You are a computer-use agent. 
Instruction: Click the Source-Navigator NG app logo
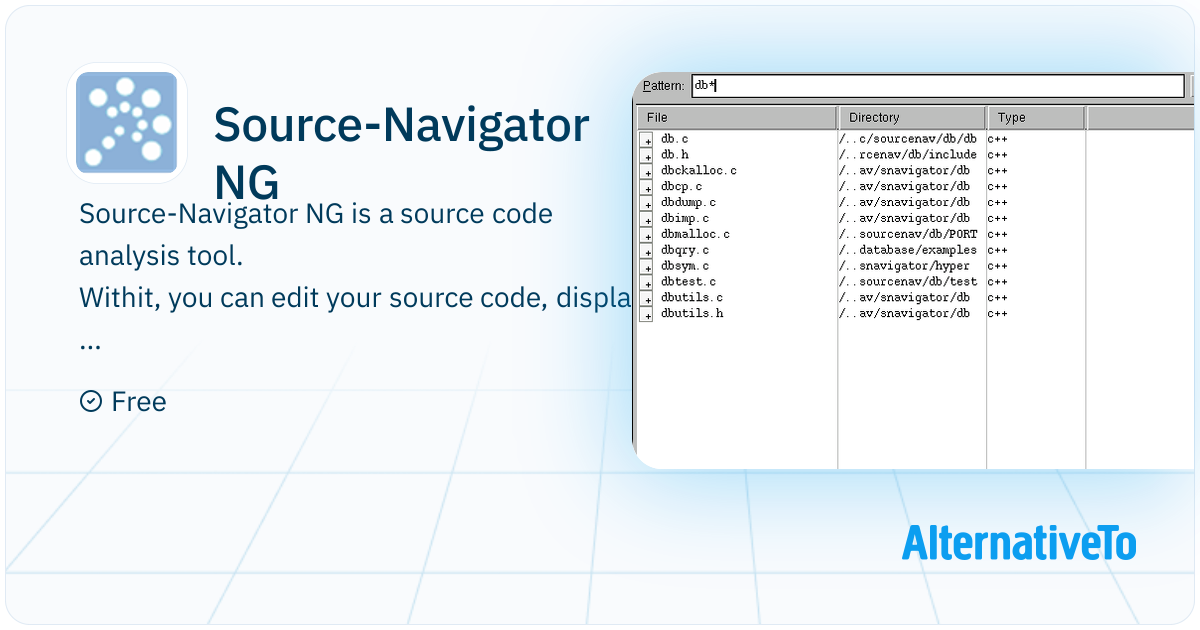127,123
